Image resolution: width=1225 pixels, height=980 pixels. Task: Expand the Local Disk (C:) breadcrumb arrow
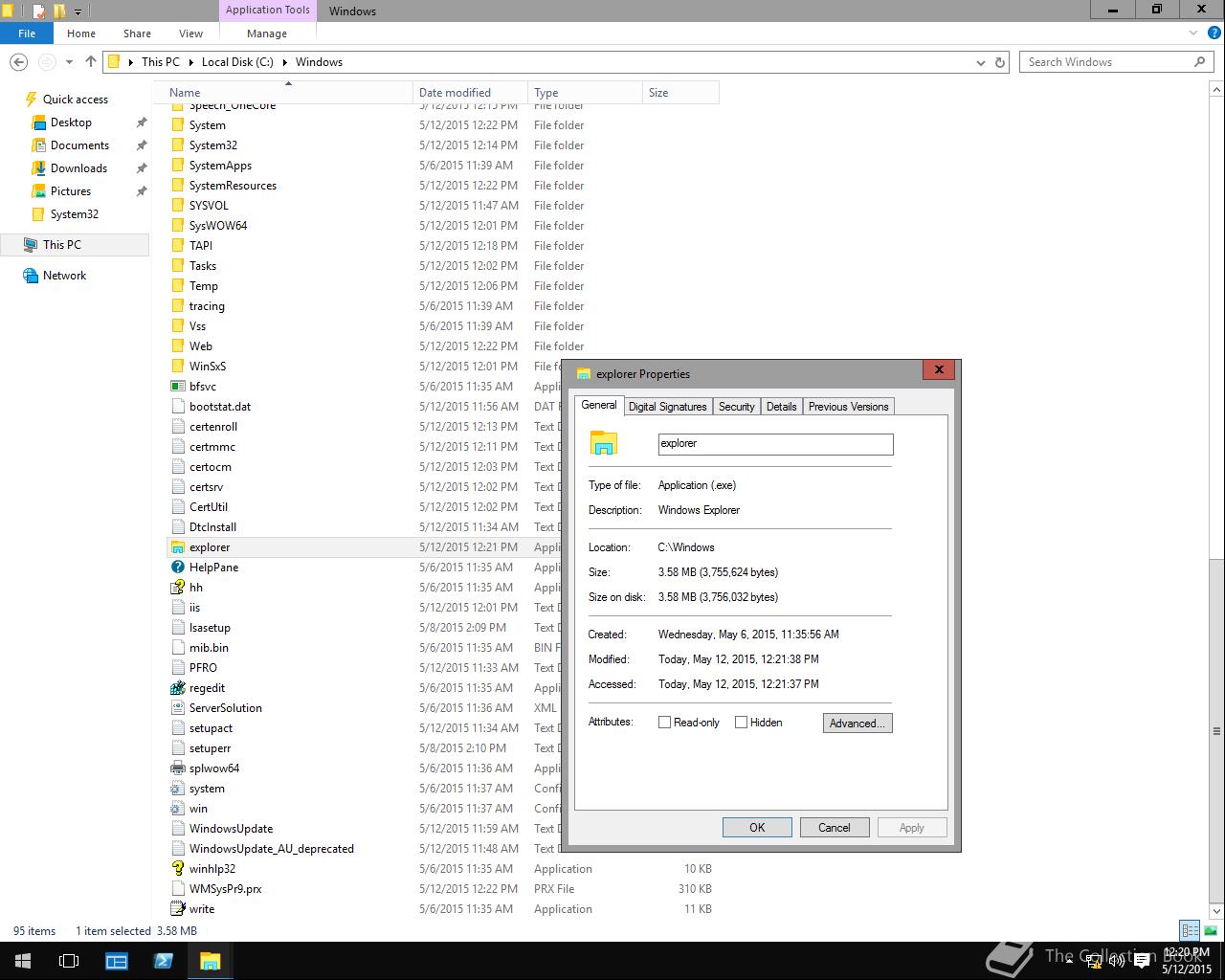[284, 62]
